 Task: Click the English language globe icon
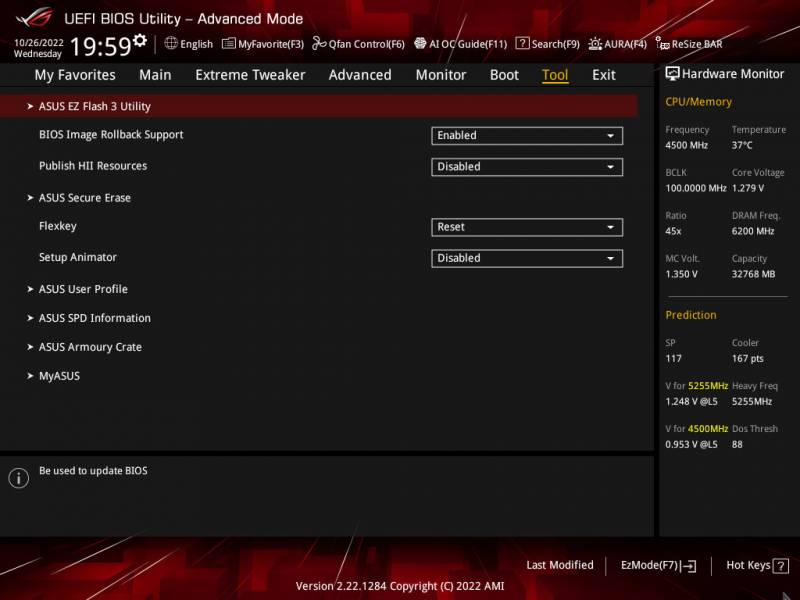(x=171, y=43)
